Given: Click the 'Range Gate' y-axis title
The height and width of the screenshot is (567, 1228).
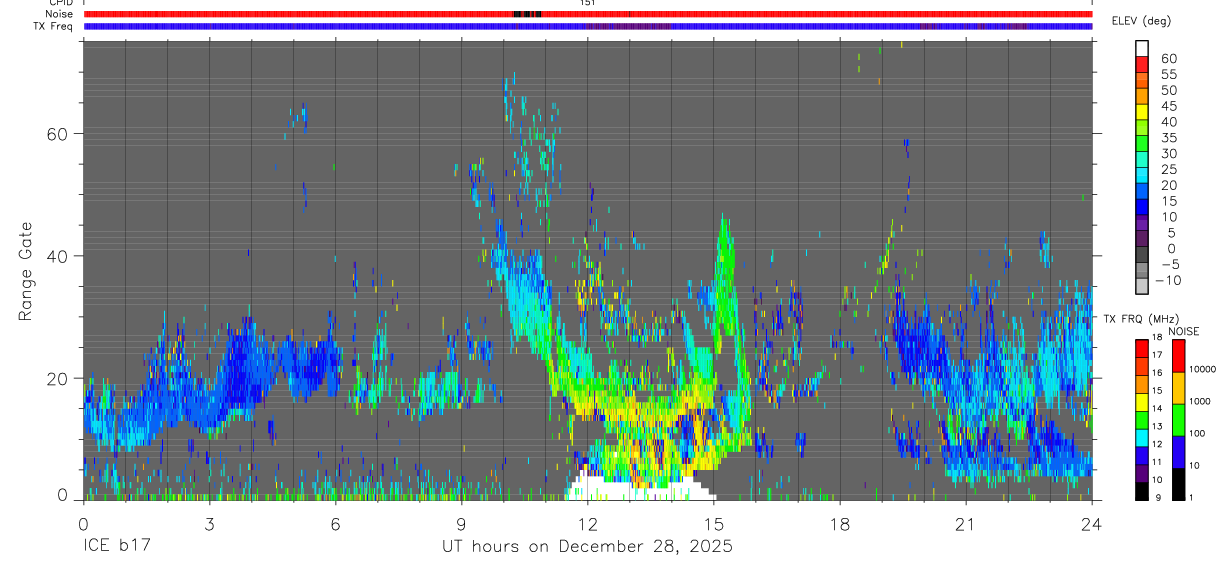Looking at the screenshot, I should point(27,270).
